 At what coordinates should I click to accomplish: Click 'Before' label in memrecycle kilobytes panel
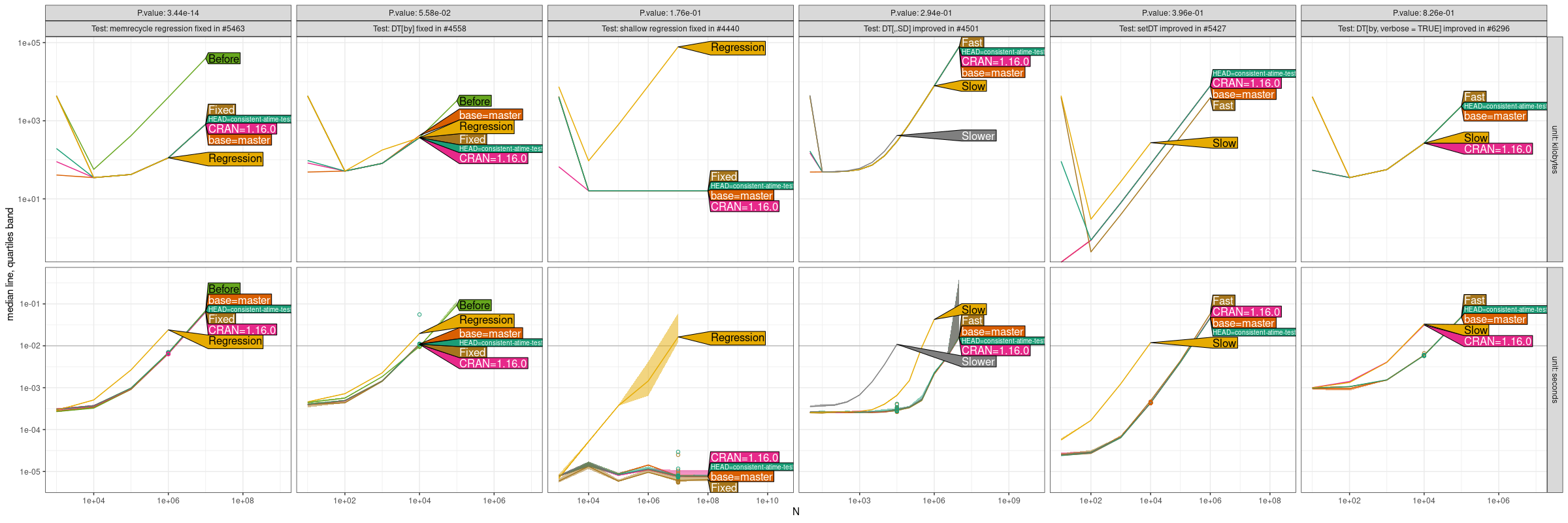click(x=224, y=59)
